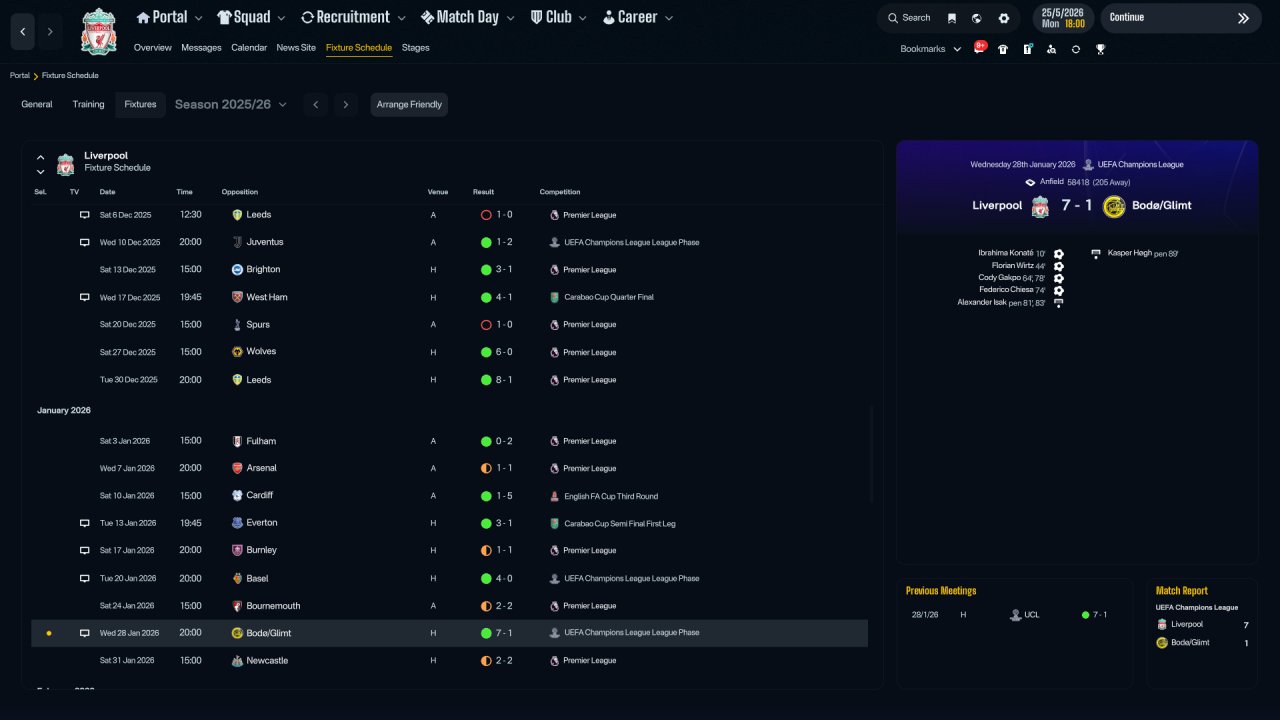
Task: Click the trophy shortcut icon
Action: [1100, 49]
